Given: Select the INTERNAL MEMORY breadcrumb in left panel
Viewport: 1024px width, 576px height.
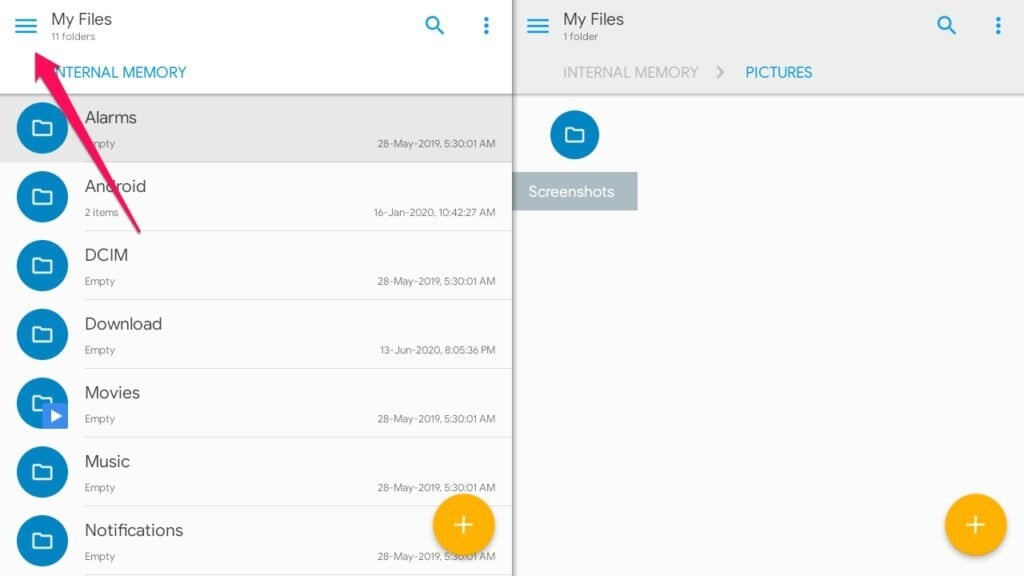Looking at the screenshot, I should click(119, 72).
